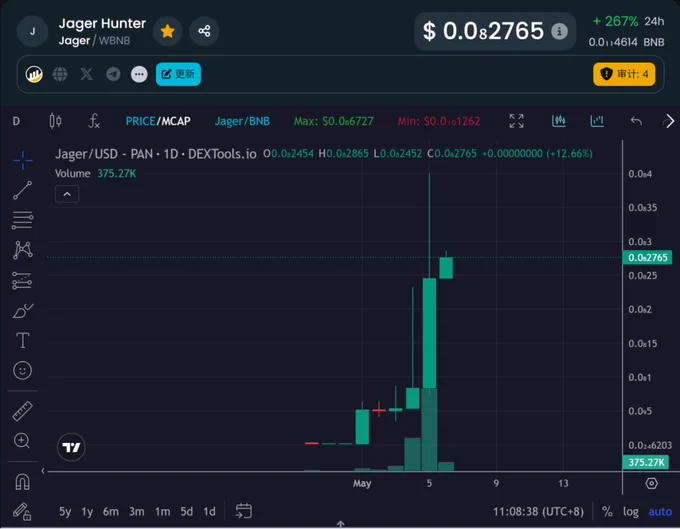Image resolution: width=680 pixels, height=529 pixels.
Task: Open the token chart site icon
Action: [x=34, y=74]
